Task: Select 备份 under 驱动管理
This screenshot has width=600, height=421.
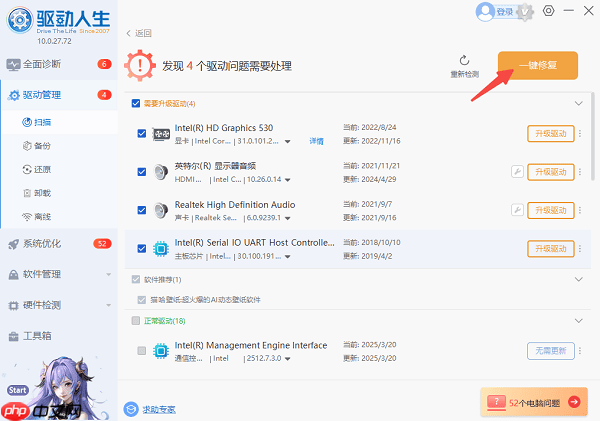Action: (x=42, y=145)
